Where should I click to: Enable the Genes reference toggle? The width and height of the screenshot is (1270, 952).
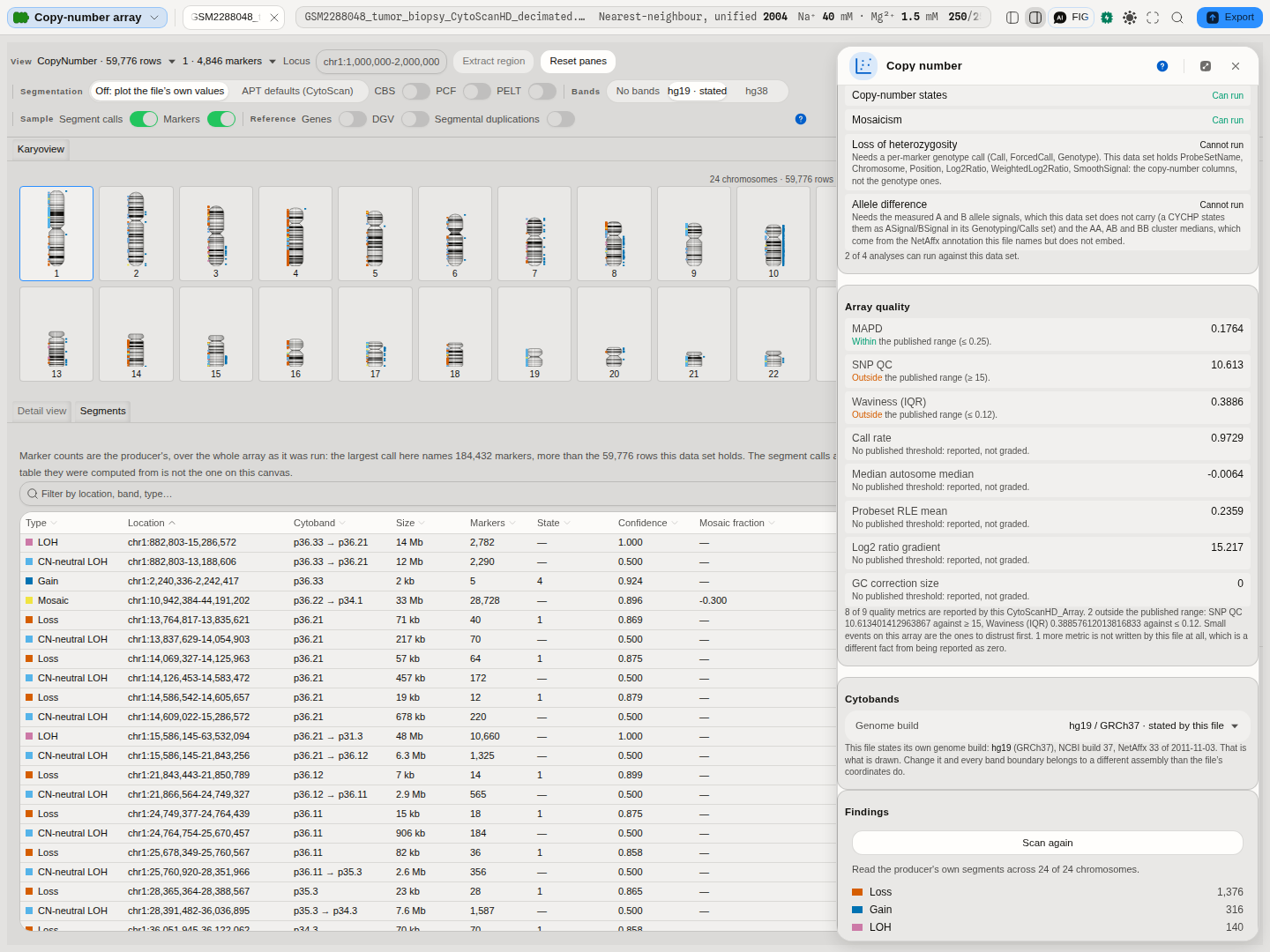coord(353,119)
